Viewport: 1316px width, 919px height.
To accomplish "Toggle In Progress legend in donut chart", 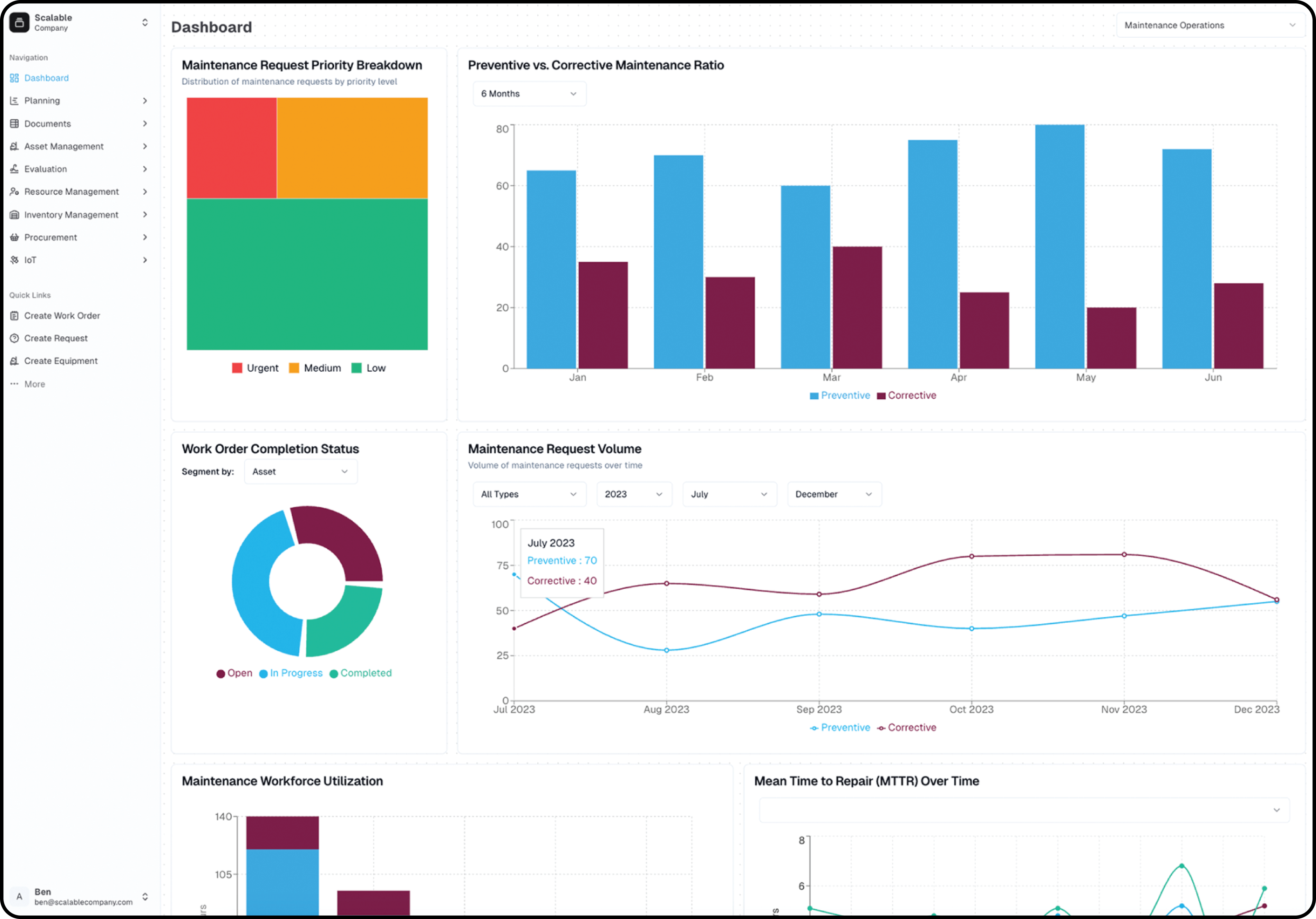I will pyautogui.click(x=290, y=674).
